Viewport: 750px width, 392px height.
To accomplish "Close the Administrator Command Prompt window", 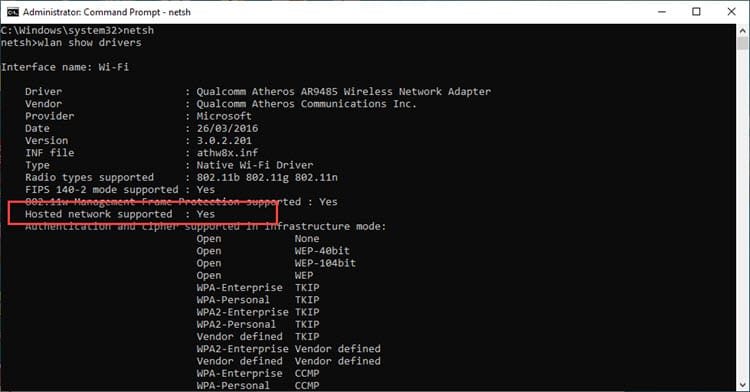I will pyautogui.click(x=731, y=12).
